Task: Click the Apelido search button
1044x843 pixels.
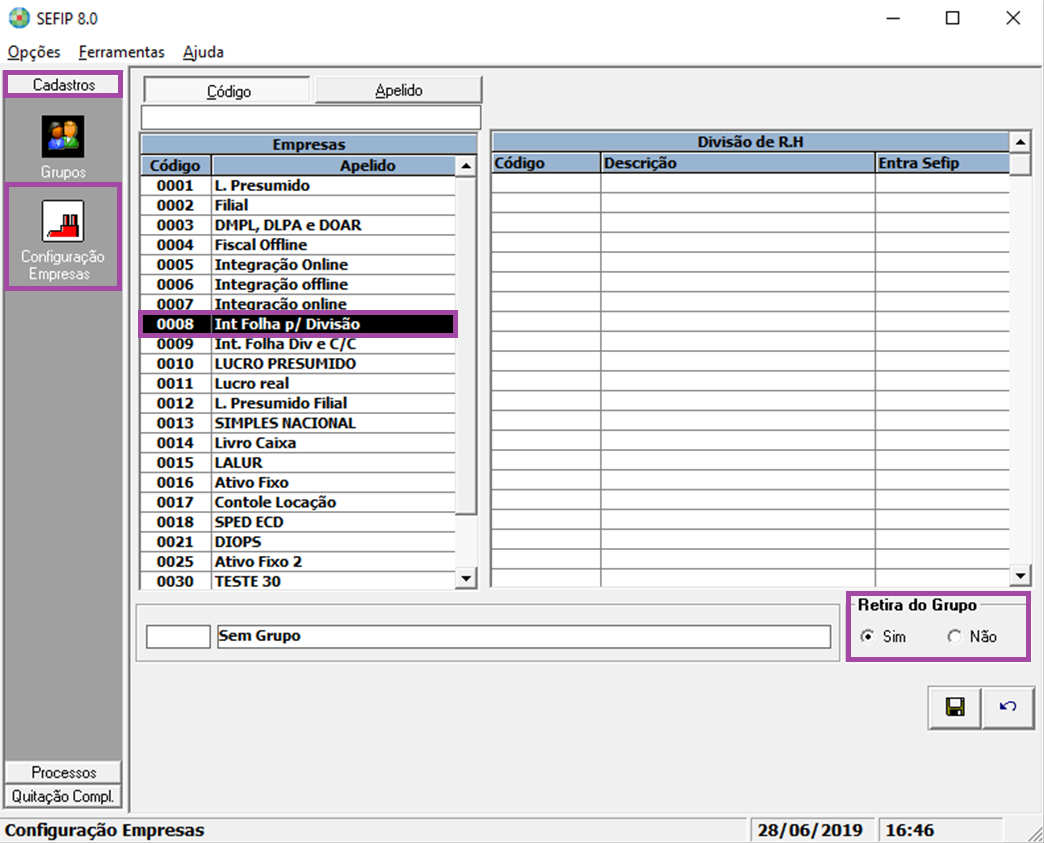Action: tap(398, 90)
